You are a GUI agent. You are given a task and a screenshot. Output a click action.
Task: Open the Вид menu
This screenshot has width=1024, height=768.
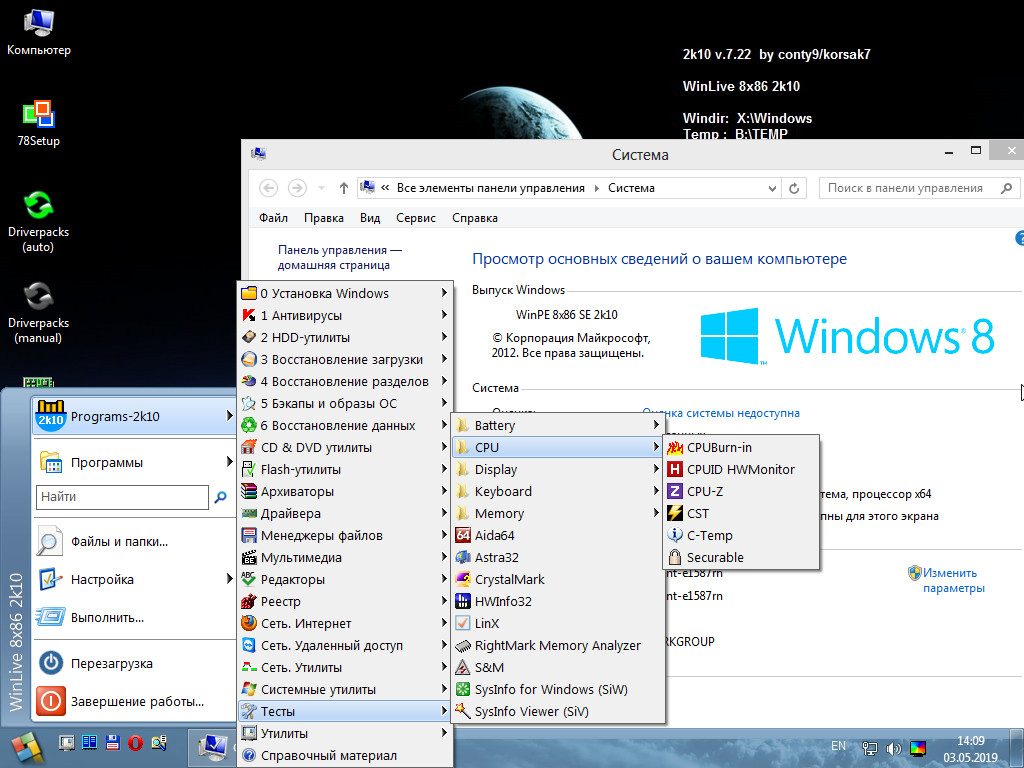coord(370,218)
